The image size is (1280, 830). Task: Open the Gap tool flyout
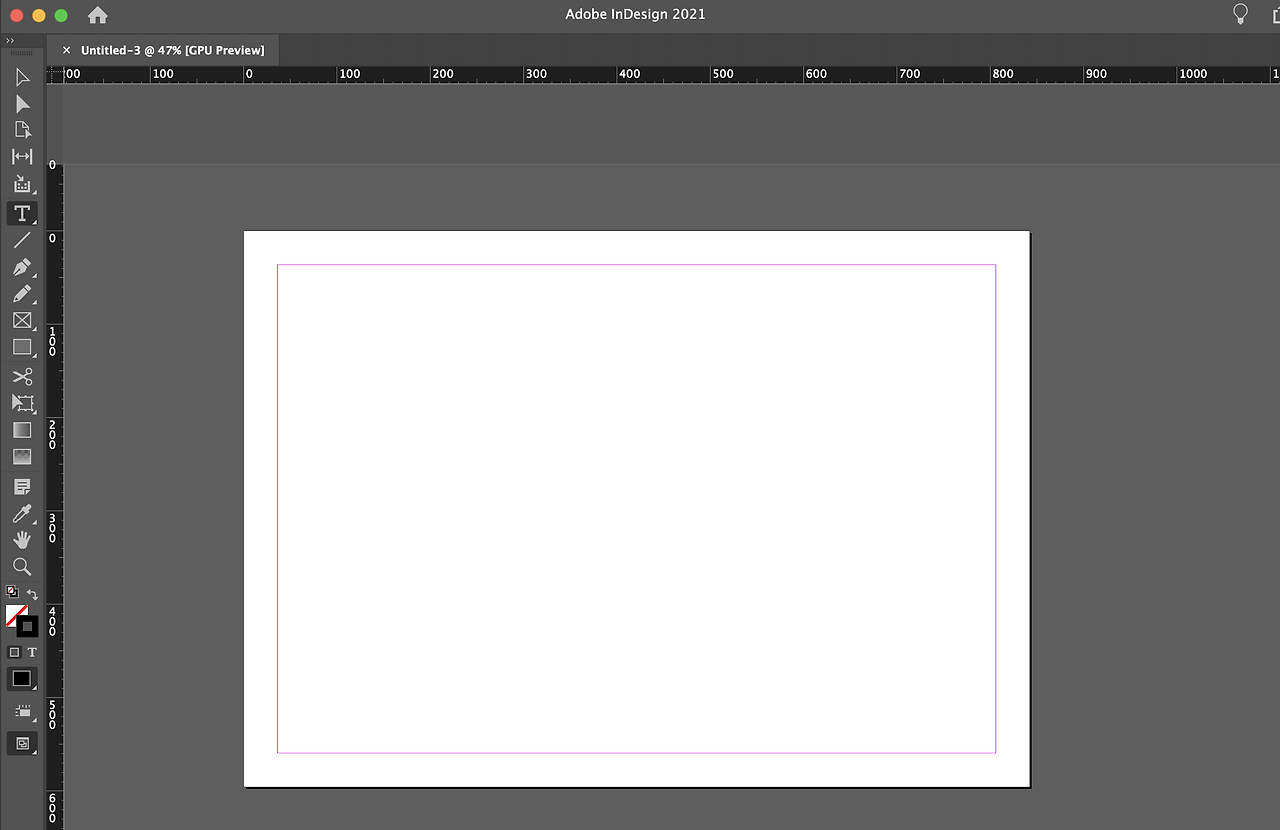[22, 156]
